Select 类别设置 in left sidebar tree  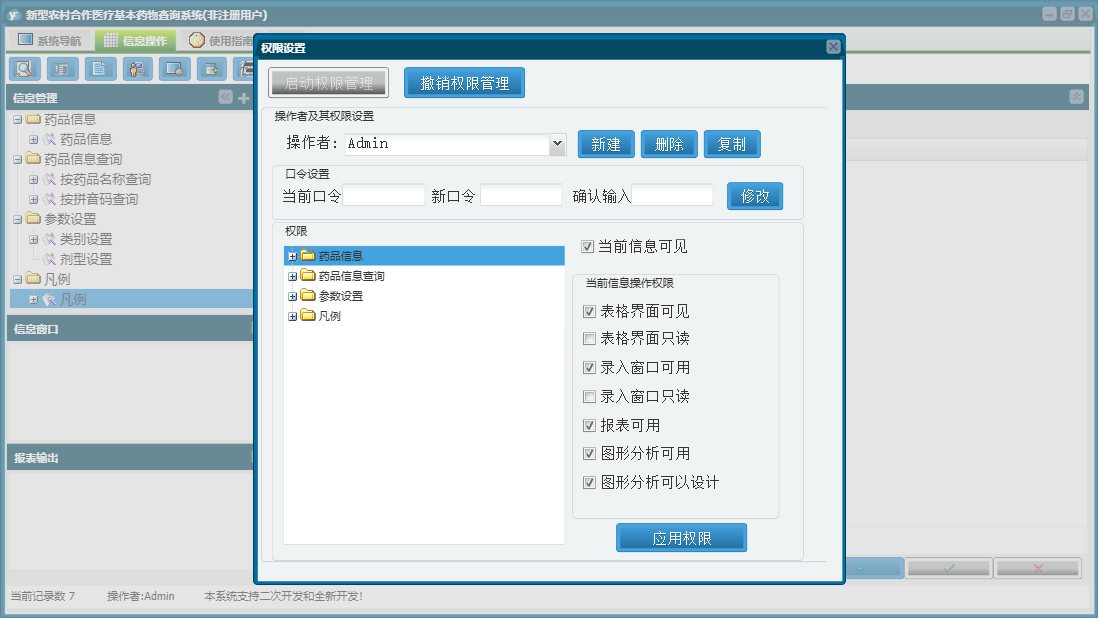pos(85,239)
